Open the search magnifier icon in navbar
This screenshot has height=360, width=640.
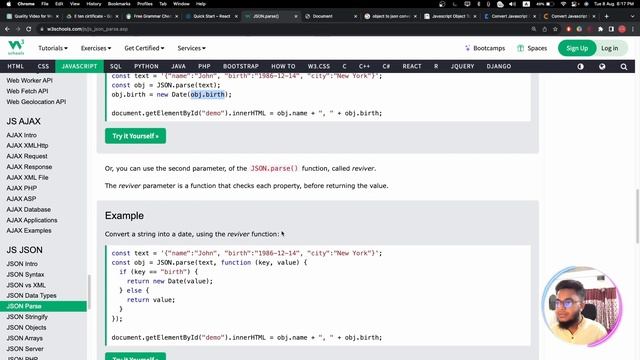coord(624,67)
